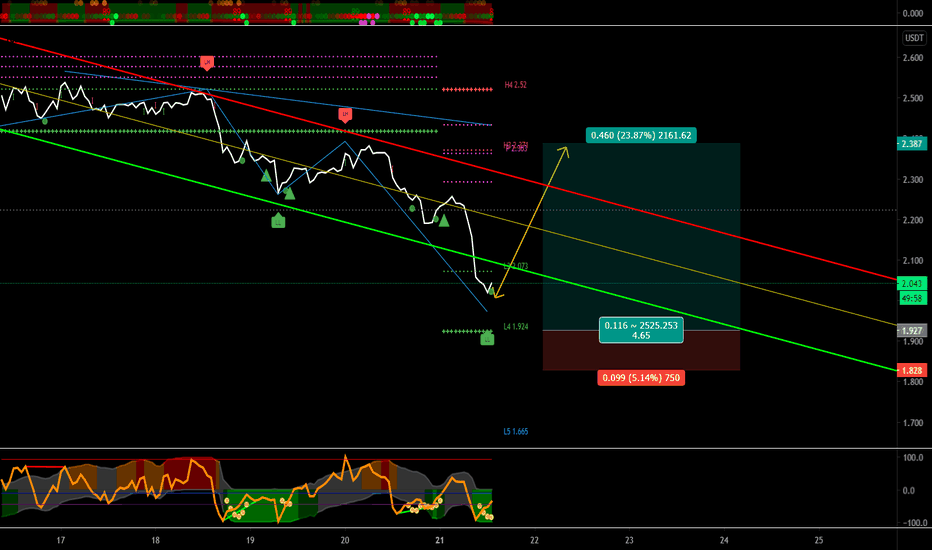
Task: Select the green LL marker near day 19
Action: coord(278,221)
